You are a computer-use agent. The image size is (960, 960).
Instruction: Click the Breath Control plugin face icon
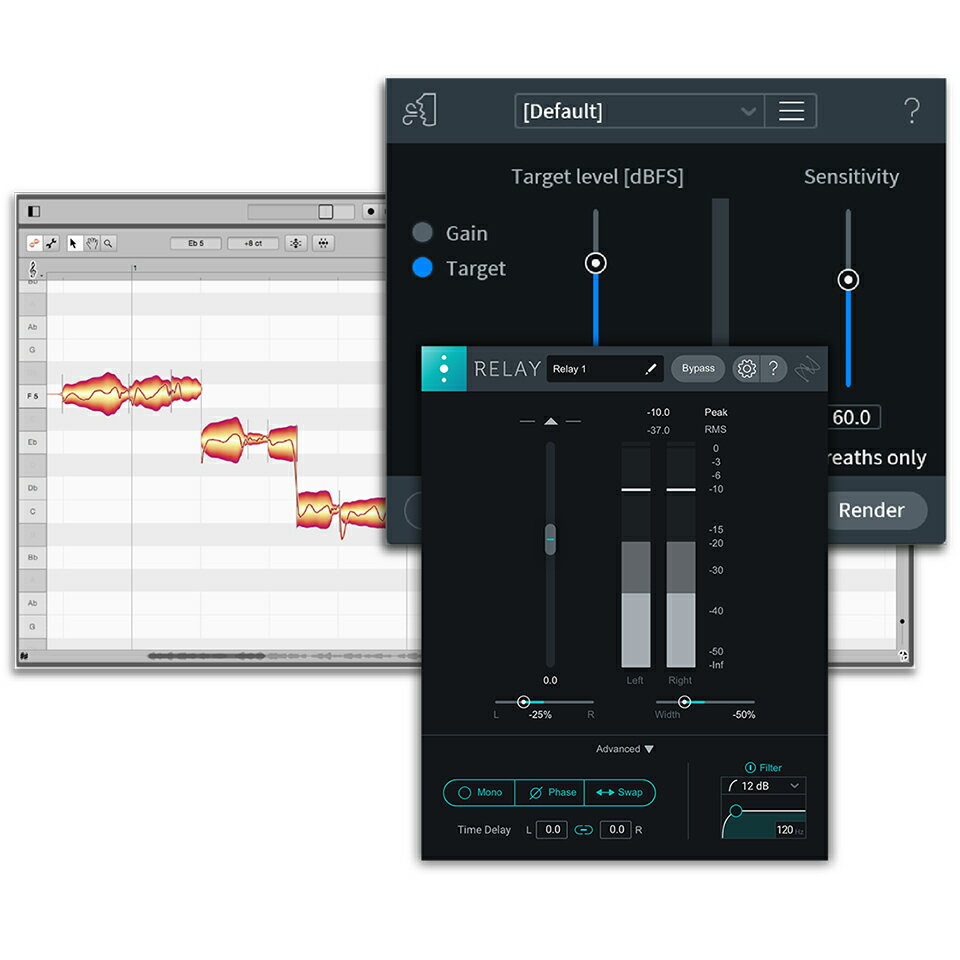click(419, 111)
